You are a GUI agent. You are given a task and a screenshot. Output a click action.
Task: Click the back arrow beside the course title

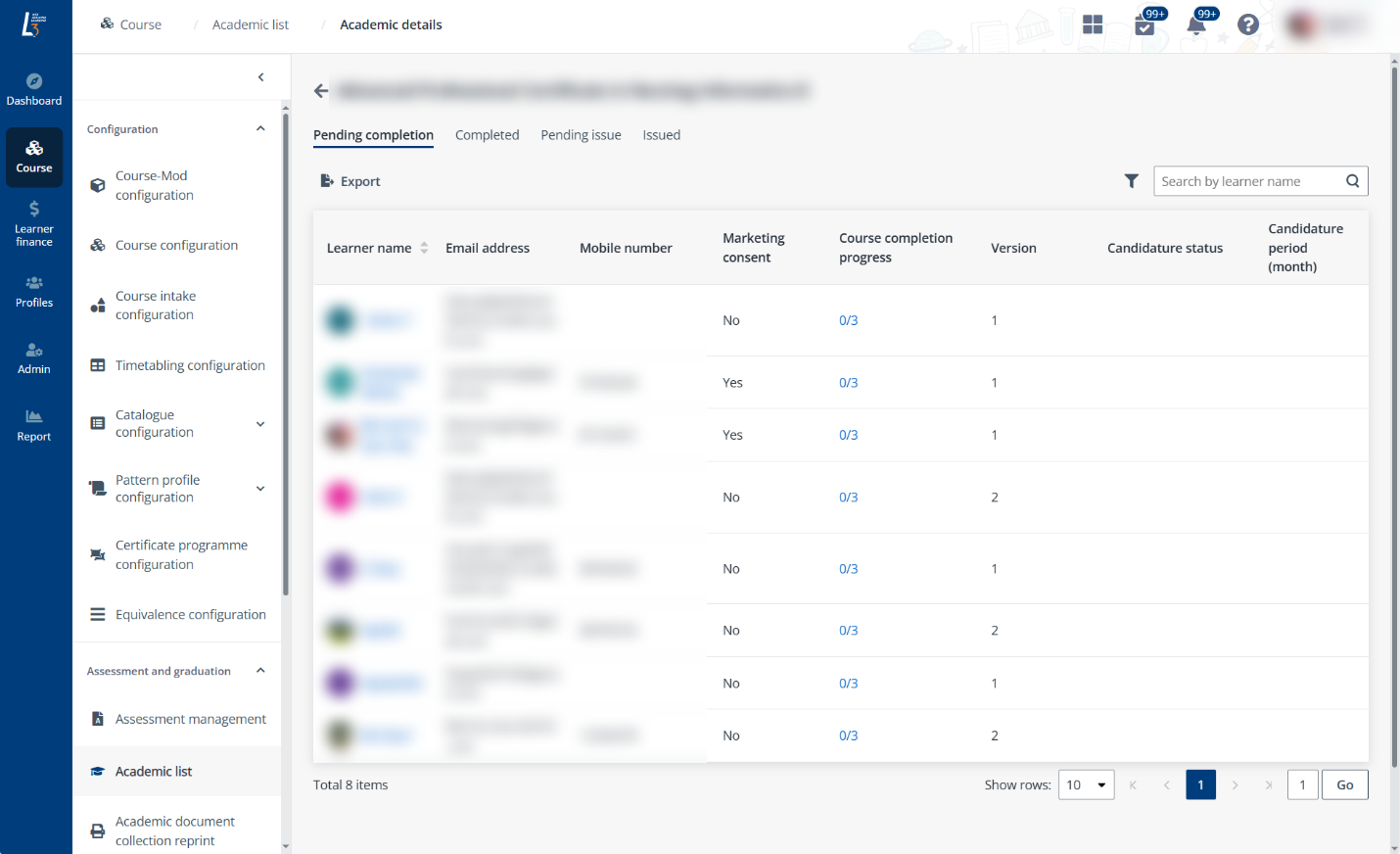click(321, 91)
